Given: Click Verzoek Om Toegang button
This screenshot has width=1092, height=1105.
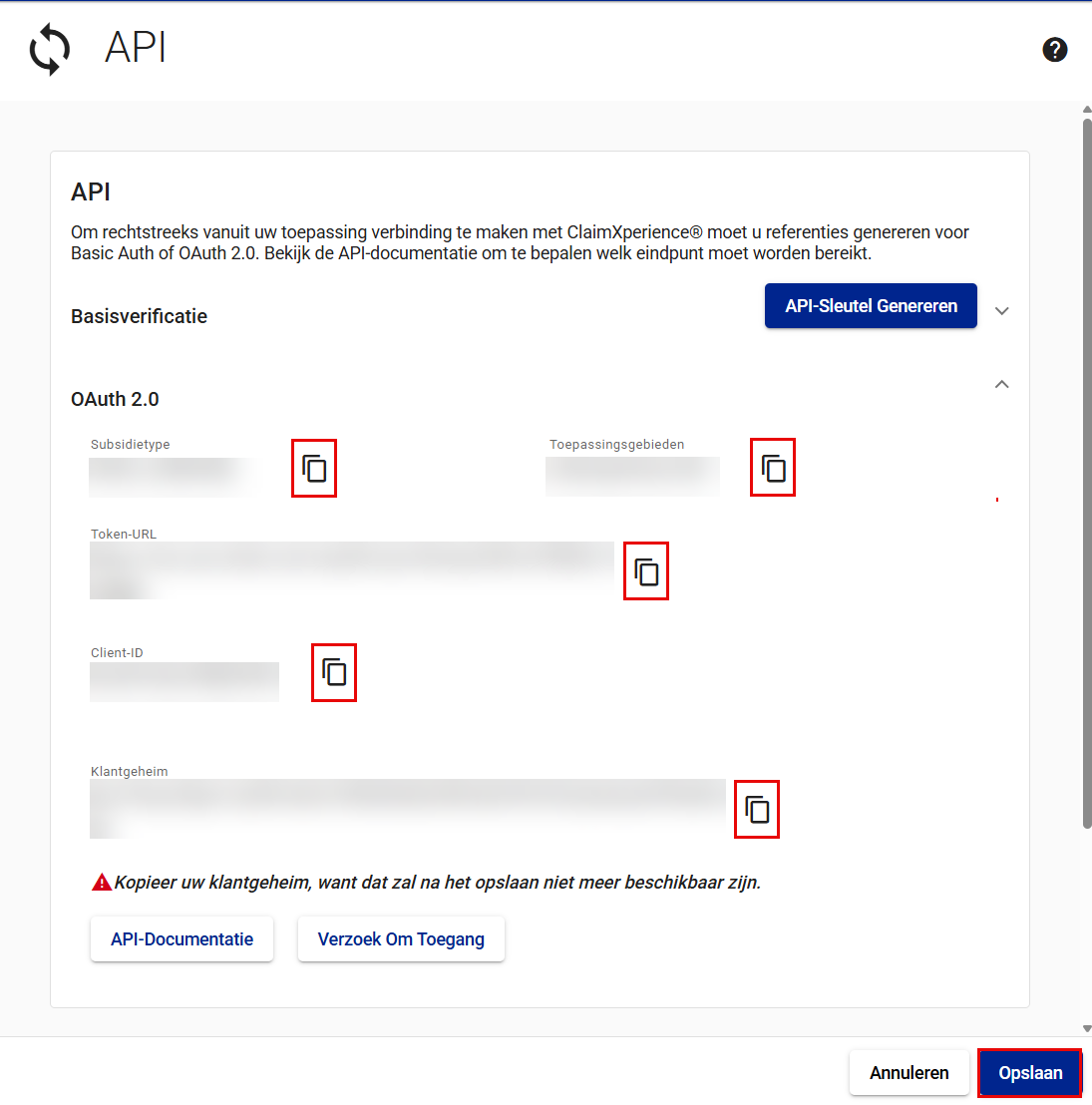Looking at the screenshot, I should pos(401,939).
